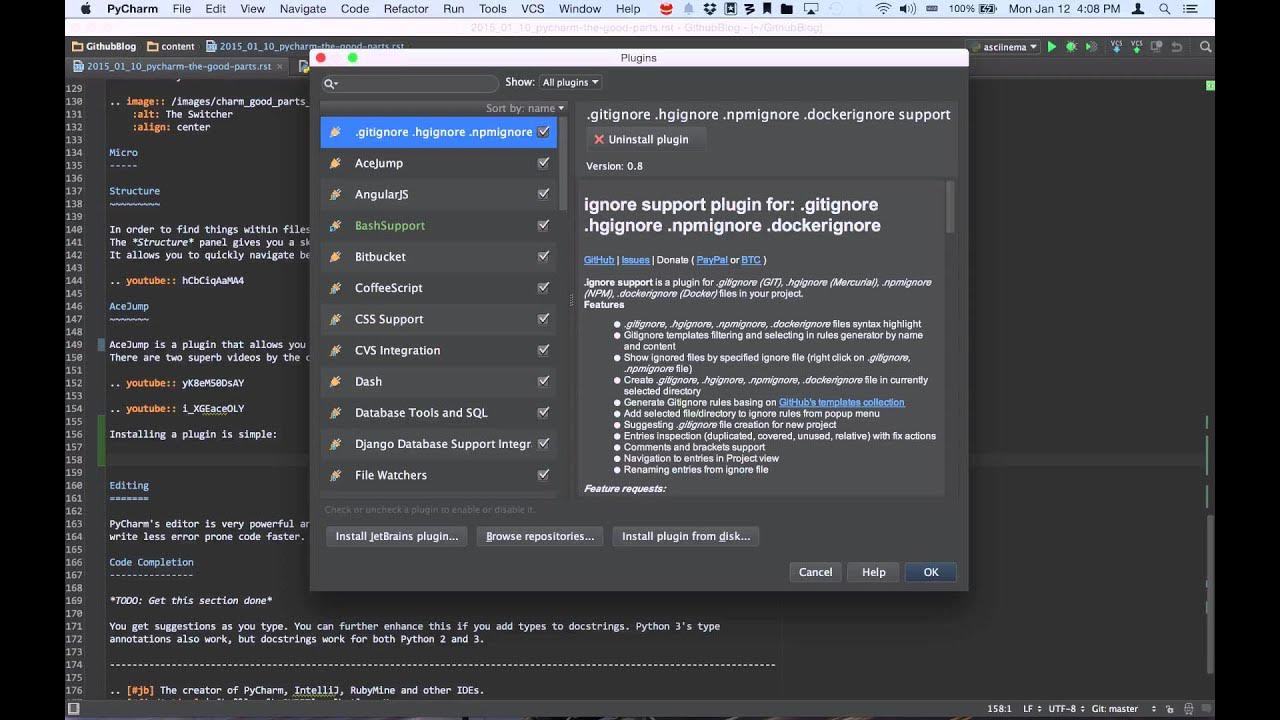The image size is (1280, 720).
Task: Click the VCS Update Project icon
Action: click(1117, 47)
